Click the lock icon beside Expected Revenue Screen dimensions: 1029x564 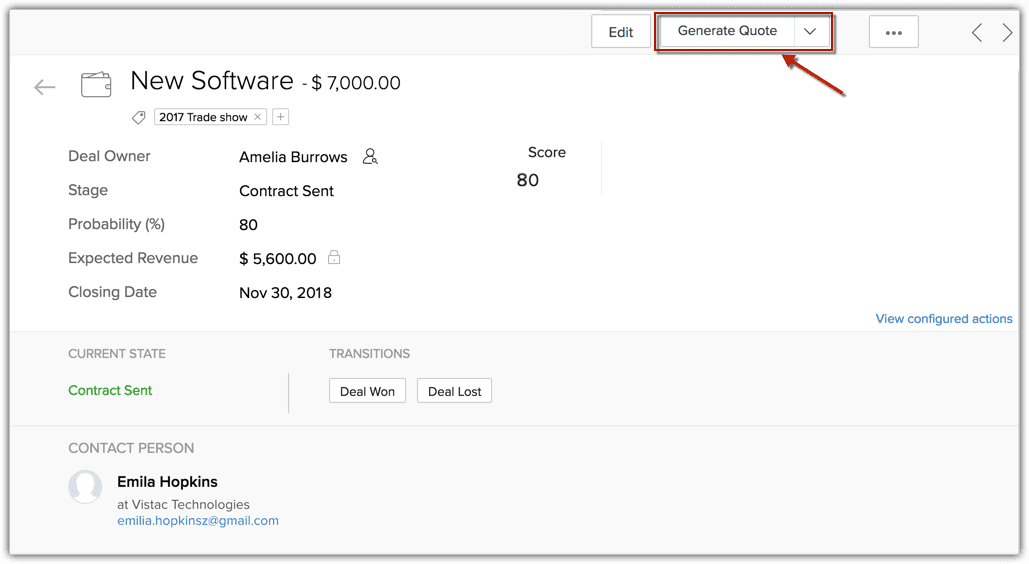coord(334,258)
